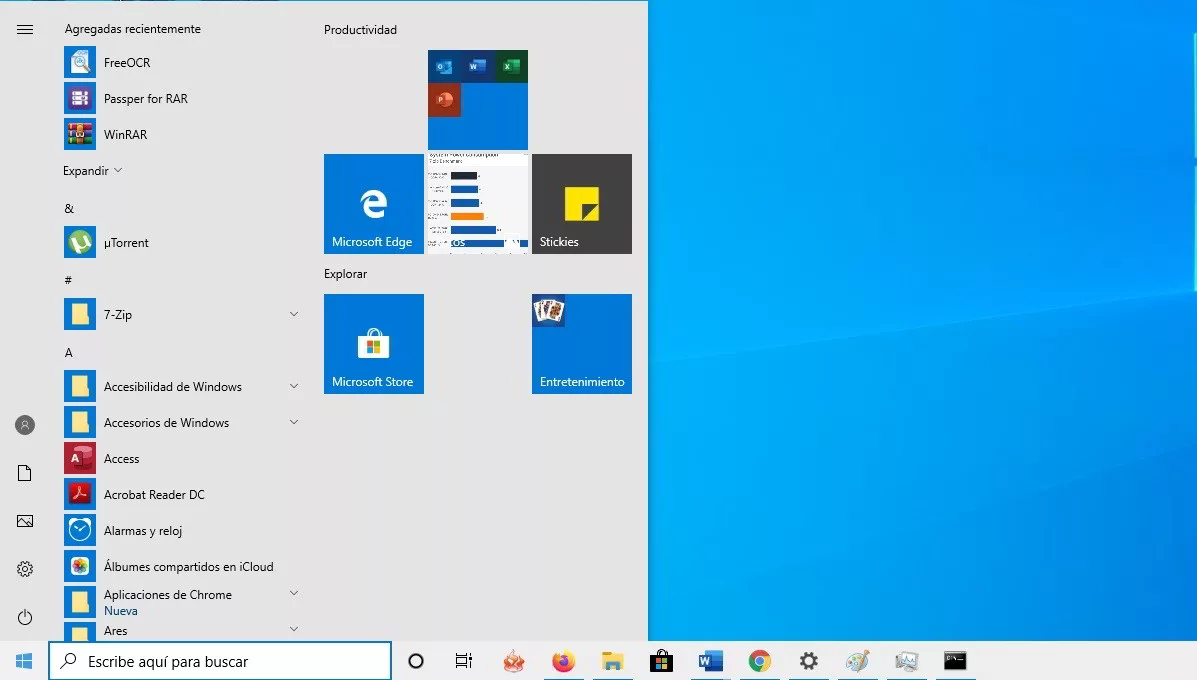
Task: Open the chart thumbnail live tile
Action: tap(478, 204)
